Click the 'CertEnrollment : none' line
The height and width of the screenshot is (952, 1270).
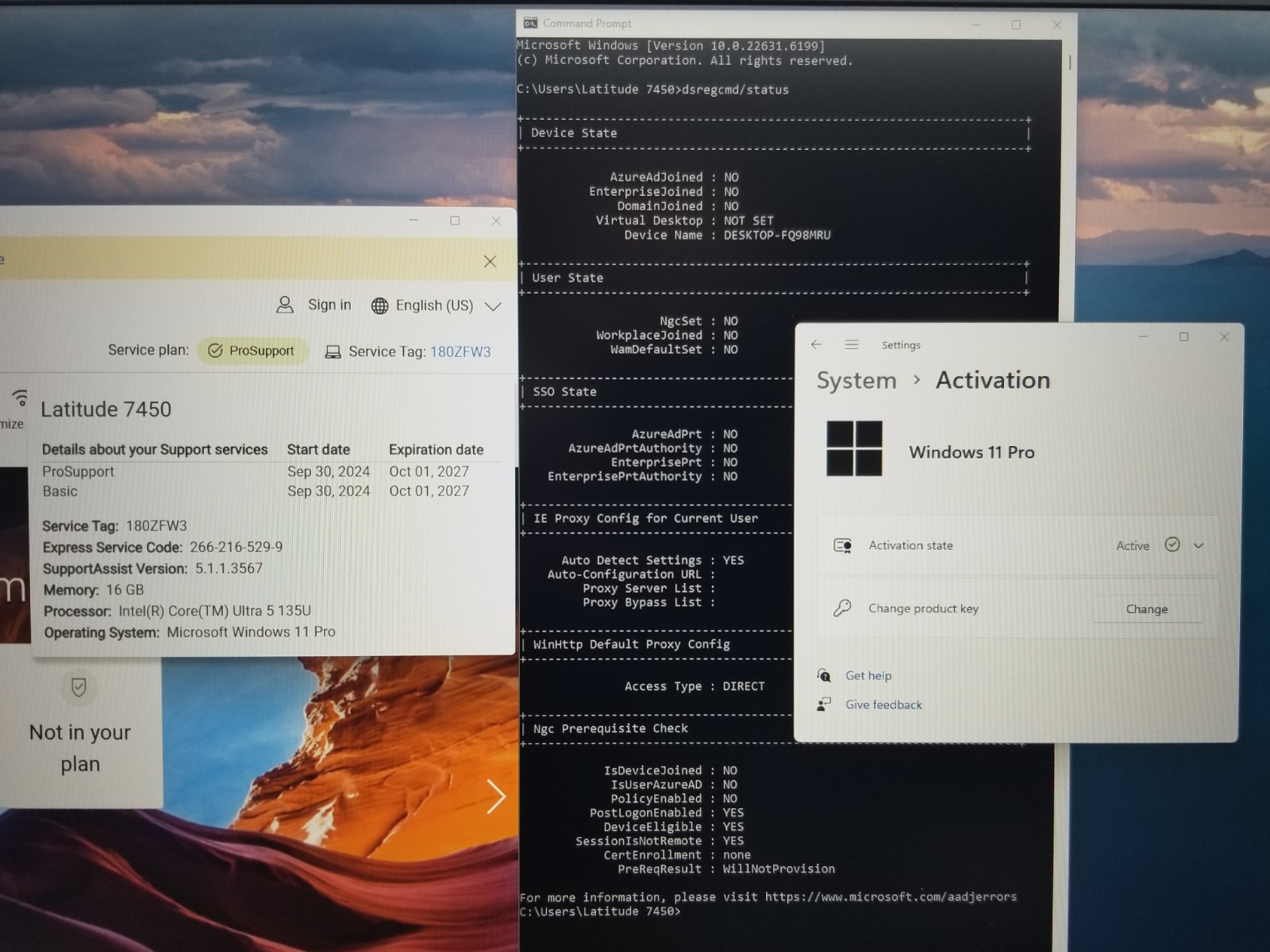pos(677,855)
